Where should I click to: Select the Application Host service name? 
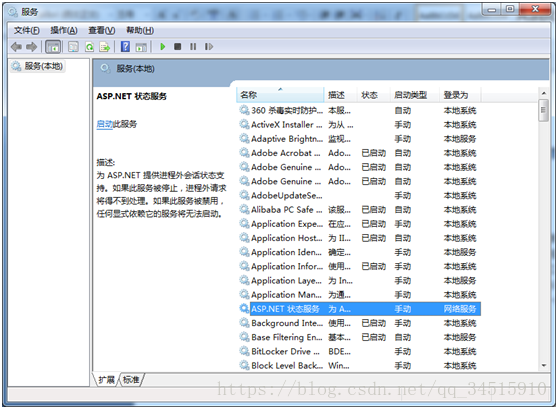pos(286,238)
